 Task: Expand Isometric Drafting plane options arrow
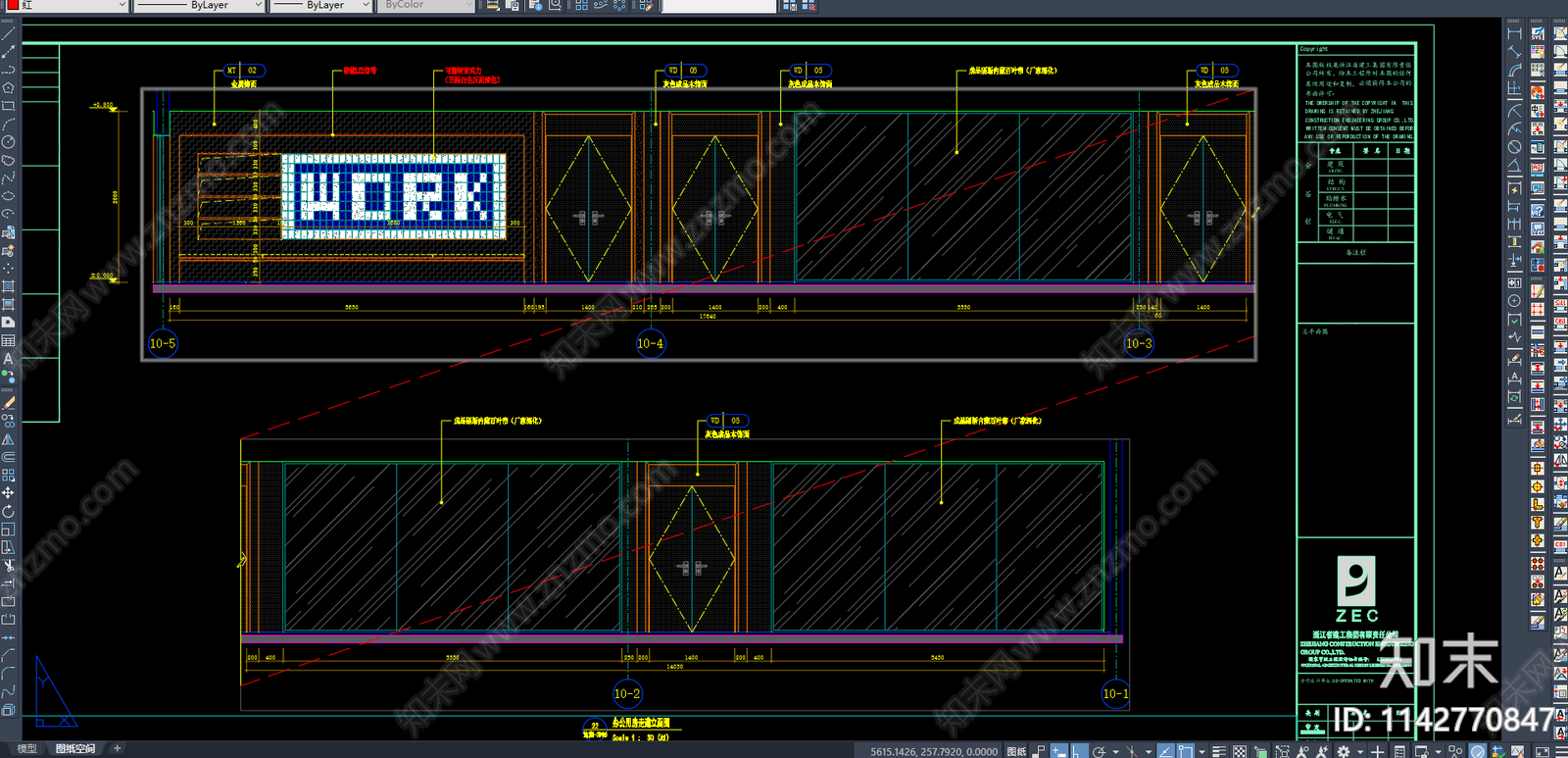[1149, 751]
